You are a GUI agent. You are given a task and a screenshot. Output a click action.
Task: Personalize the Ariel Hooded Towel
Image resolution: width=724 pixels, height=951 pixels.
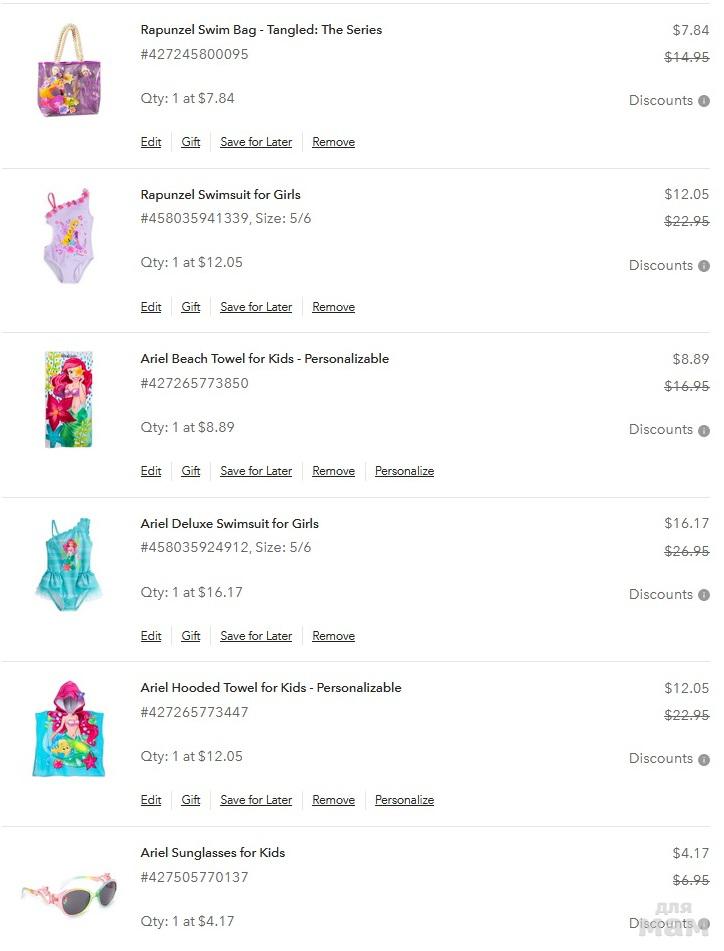[x=404, y=801]
